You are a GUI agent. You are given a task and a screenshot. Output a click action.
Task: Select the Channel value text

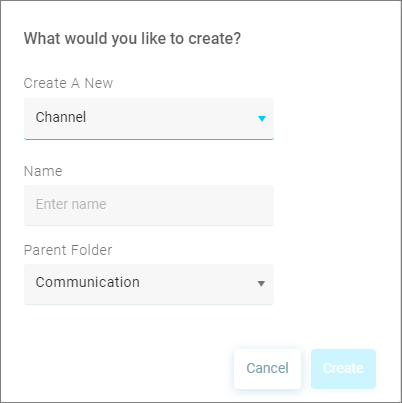(x=61, y=117)
